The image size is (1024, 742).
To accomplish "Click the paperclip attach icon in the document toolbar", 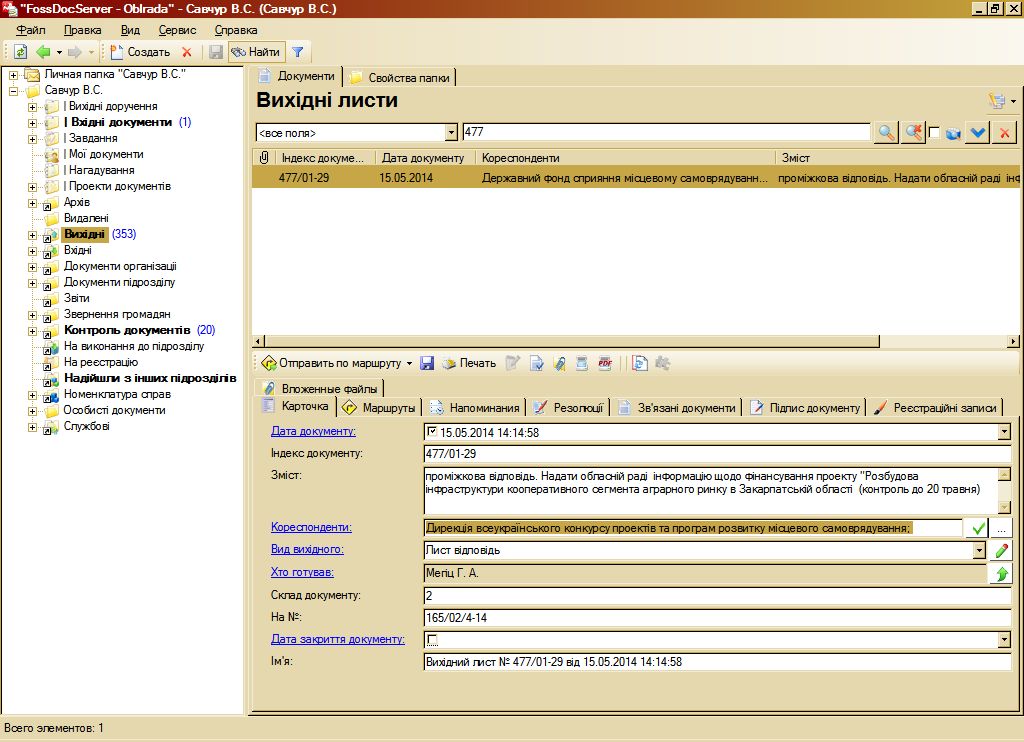I will pos(560,363).
